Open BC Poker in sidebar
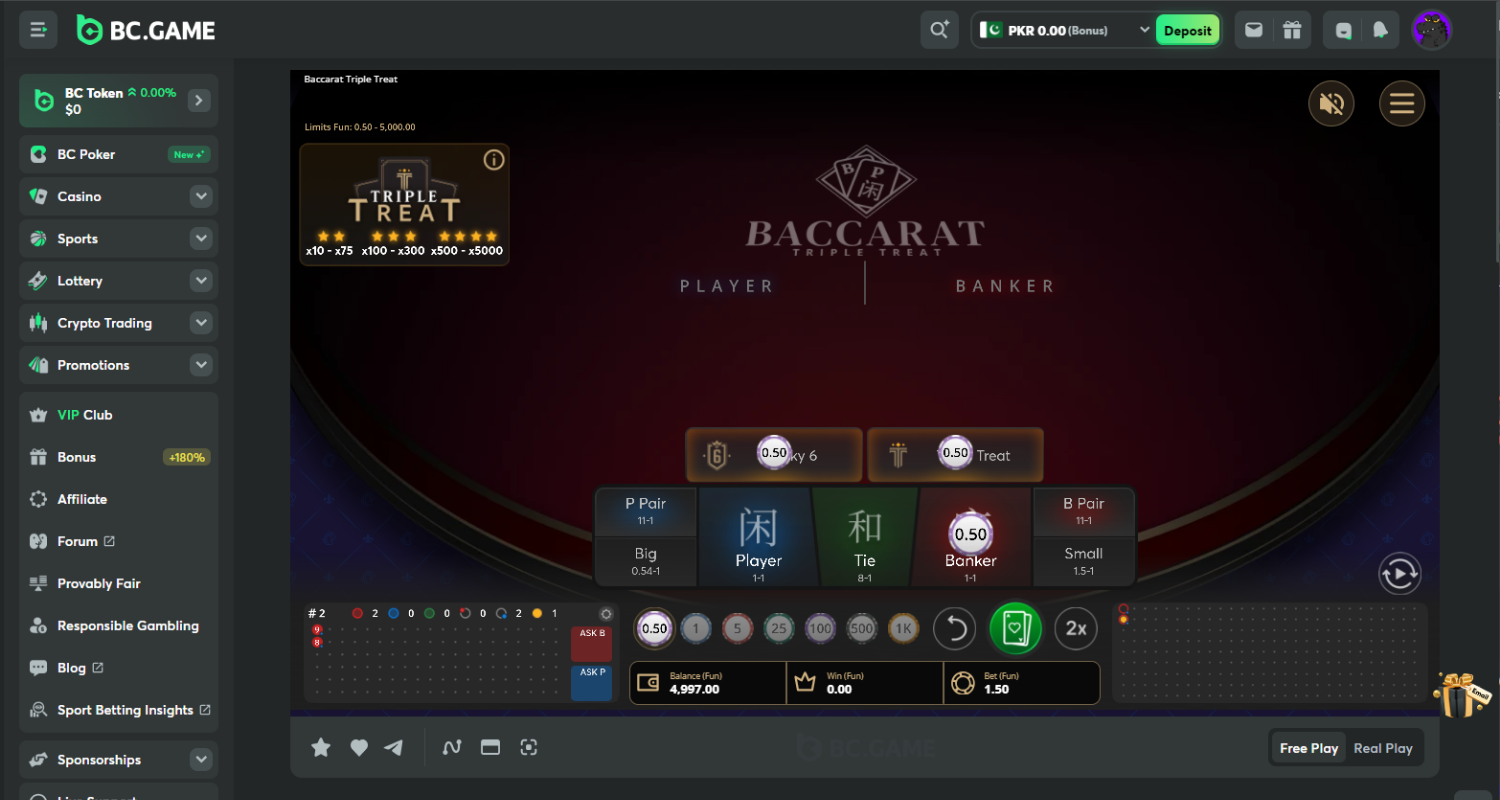The image size is (1500, 800). 119,154
